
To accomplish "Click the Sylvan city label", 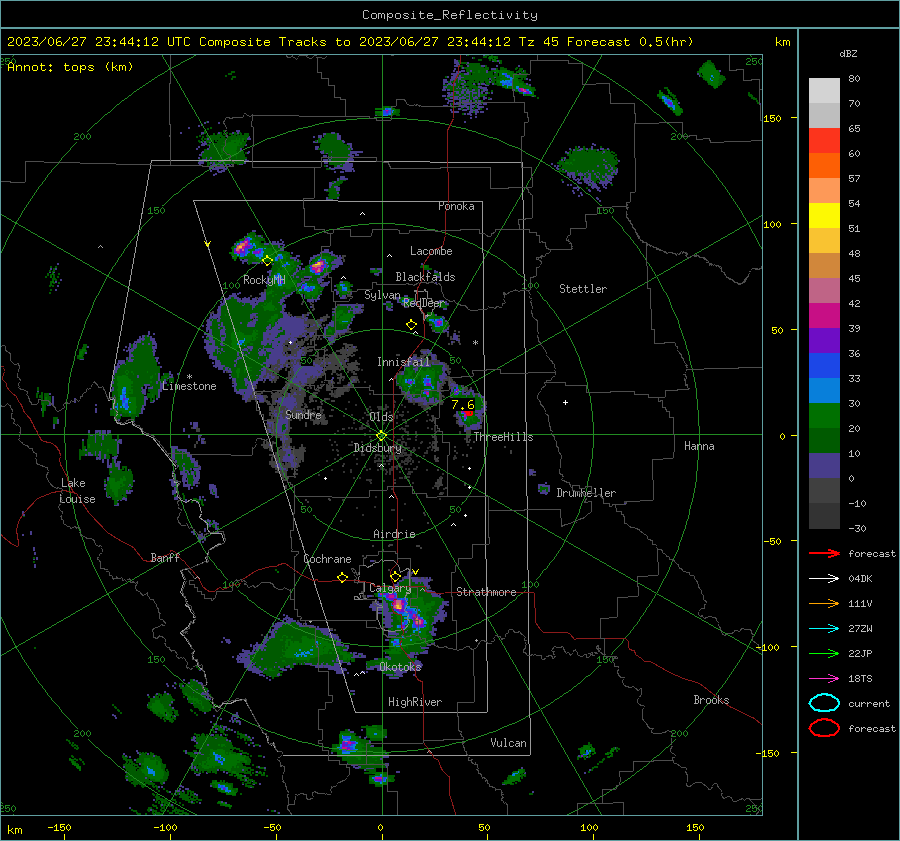I will click(x=382, y=295).
